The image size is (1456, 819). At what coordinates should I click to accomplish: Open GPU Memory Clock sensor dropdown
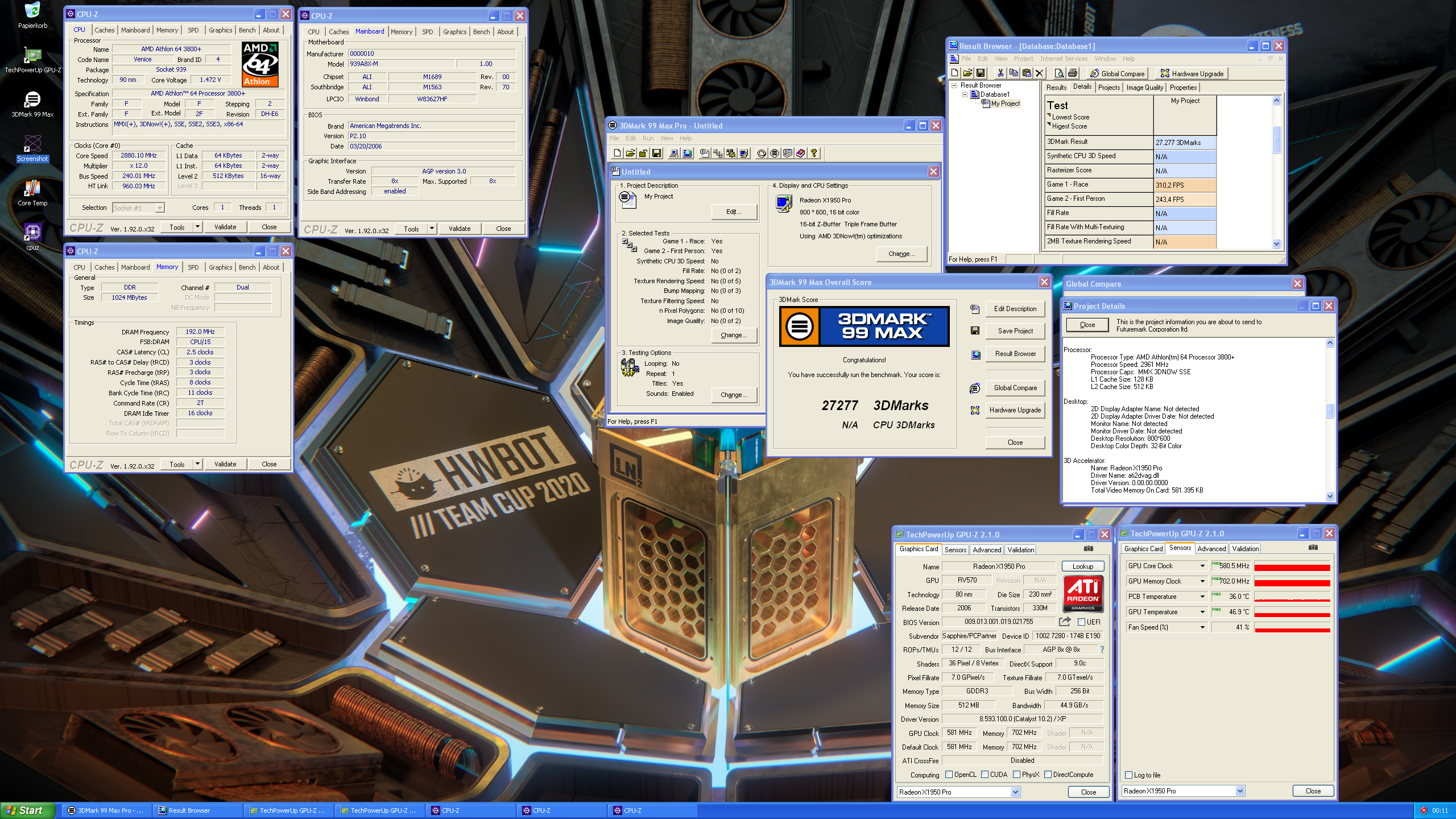point(1202,581)
